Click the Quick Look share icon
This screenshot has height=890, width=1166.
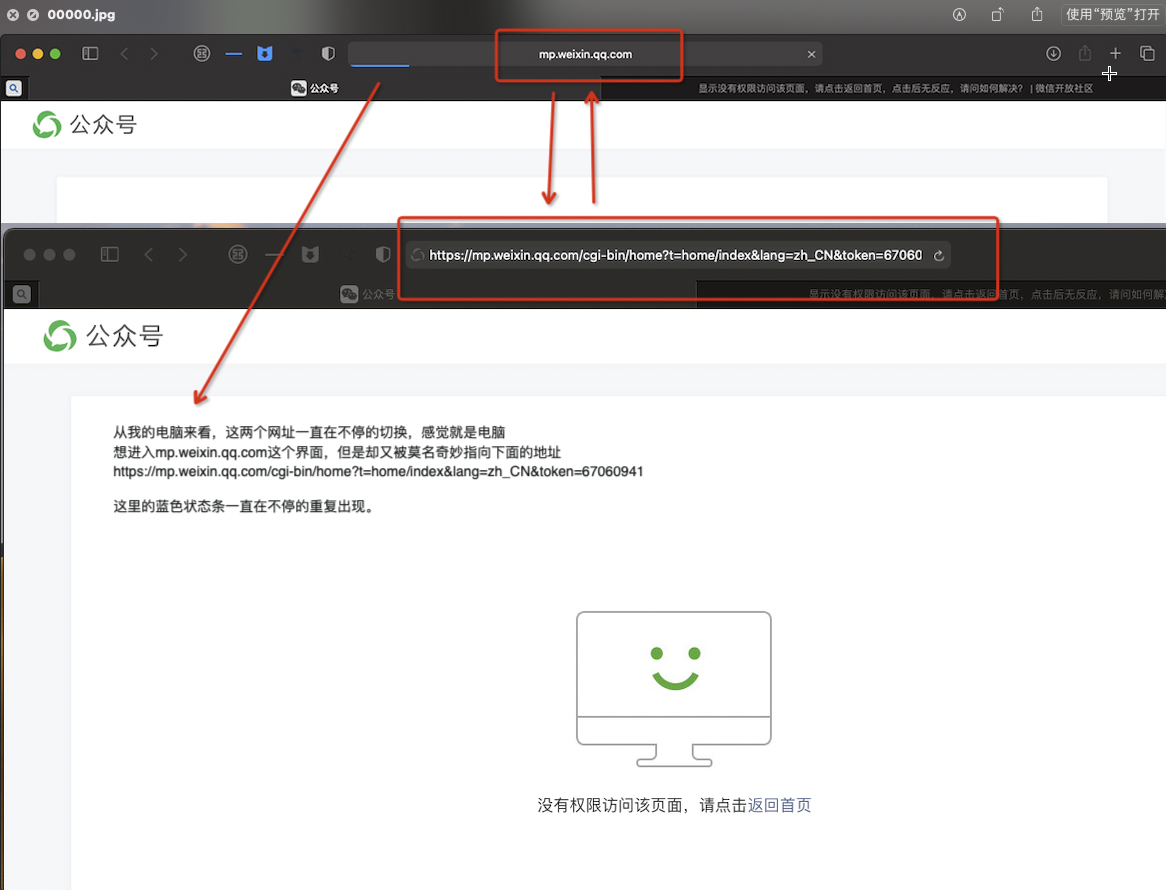1037,14
